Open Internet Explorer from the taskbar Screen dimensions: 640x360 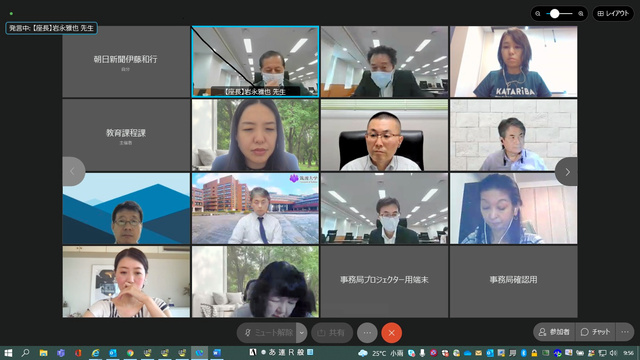[x=96, y=353]
